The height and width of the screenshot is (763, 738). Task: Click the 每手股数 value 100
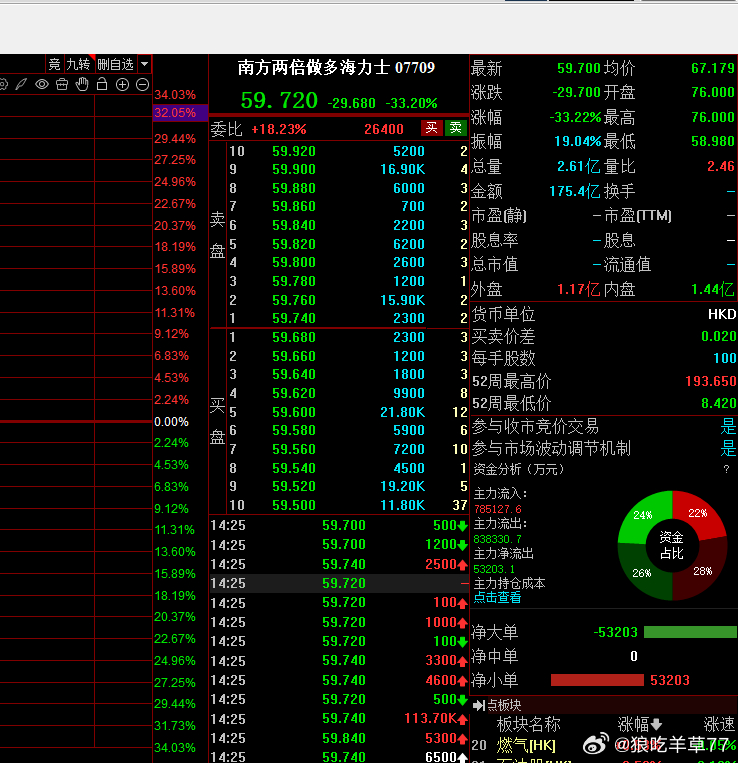725,359
